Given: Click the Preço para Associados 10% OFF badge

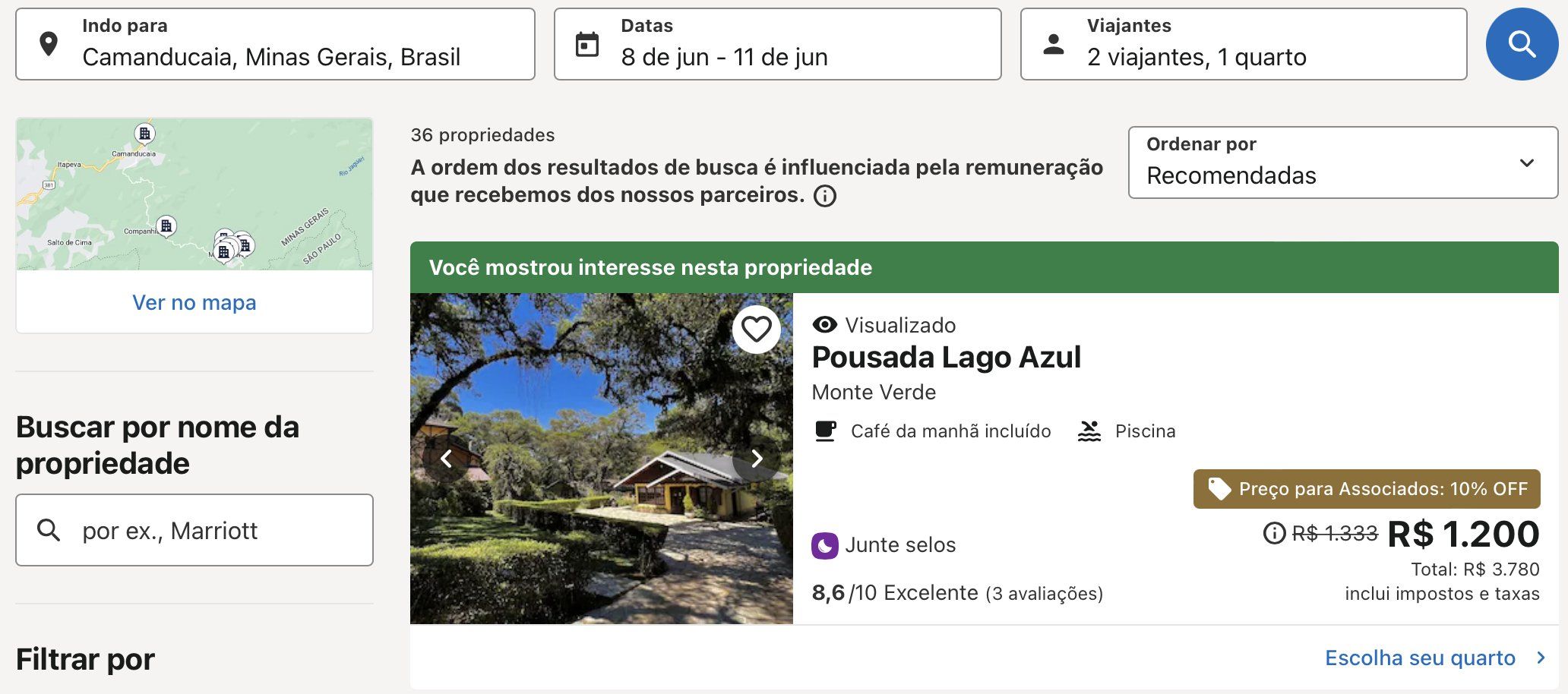Looking at the screenshot, I should (x=1367, y=489).
